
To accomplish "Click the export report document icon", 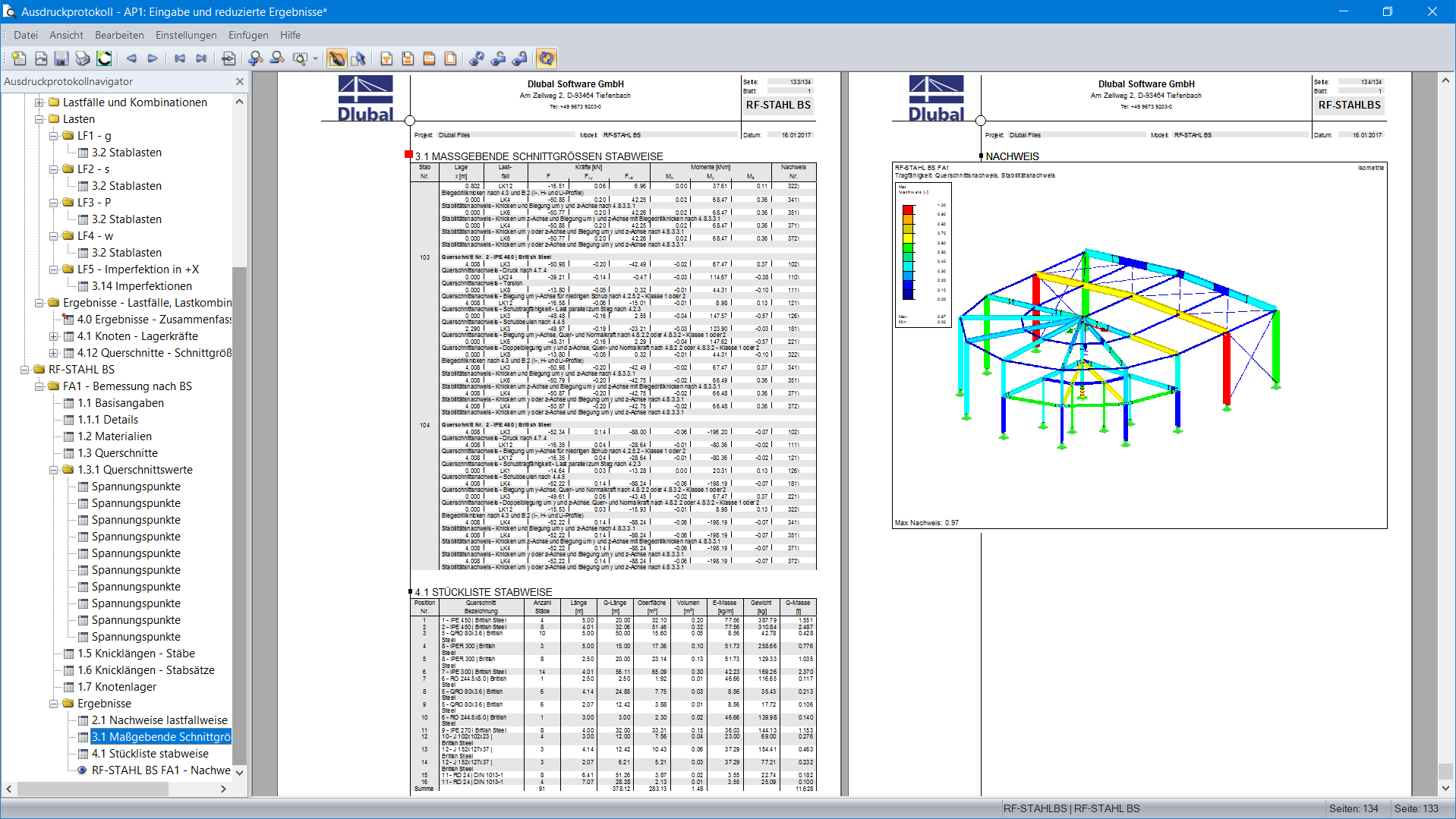I will (41, 58).
